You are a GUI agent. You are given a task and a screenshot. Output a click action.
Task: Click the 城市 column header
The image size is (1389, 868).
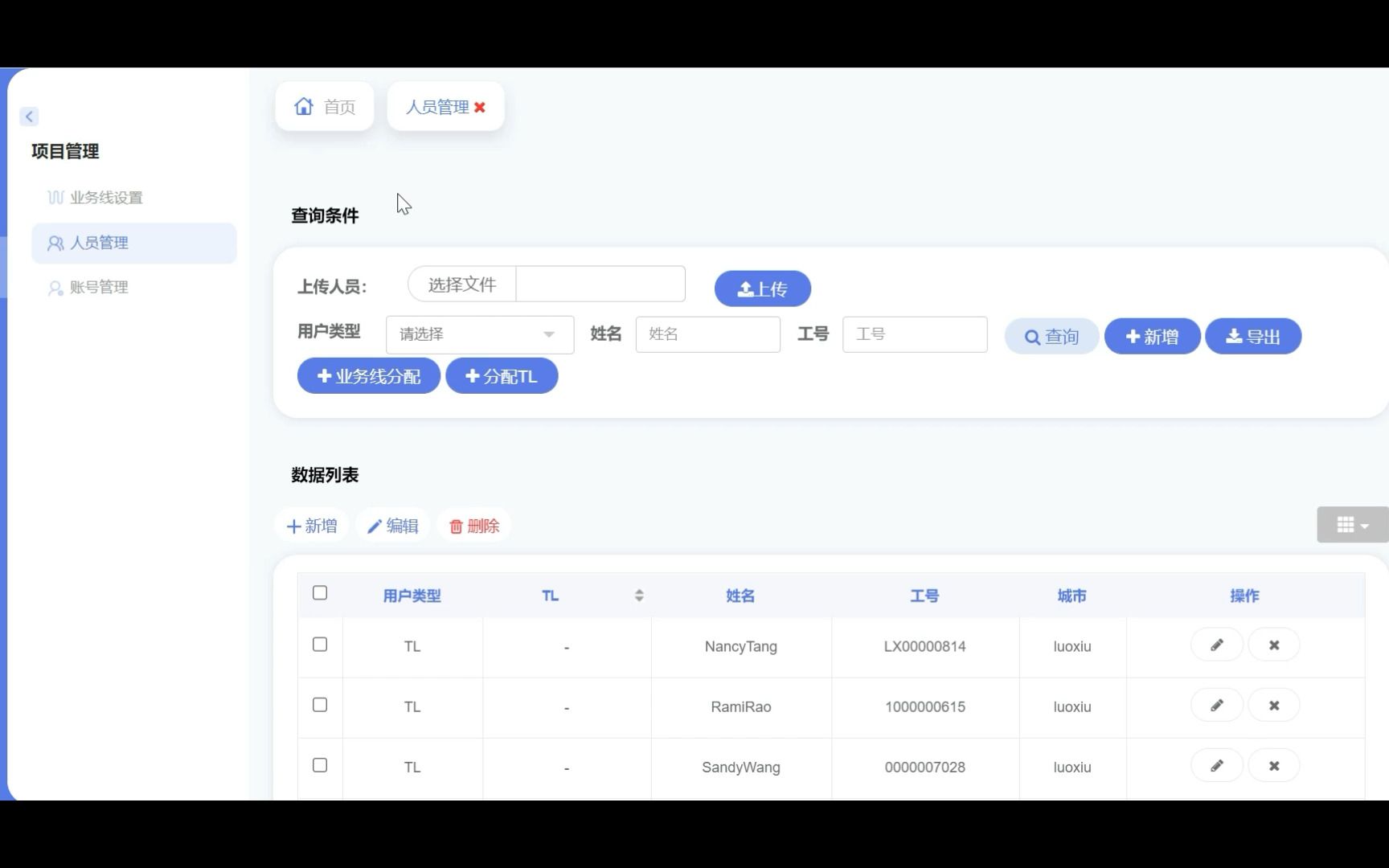click(x=1072, y=596)
